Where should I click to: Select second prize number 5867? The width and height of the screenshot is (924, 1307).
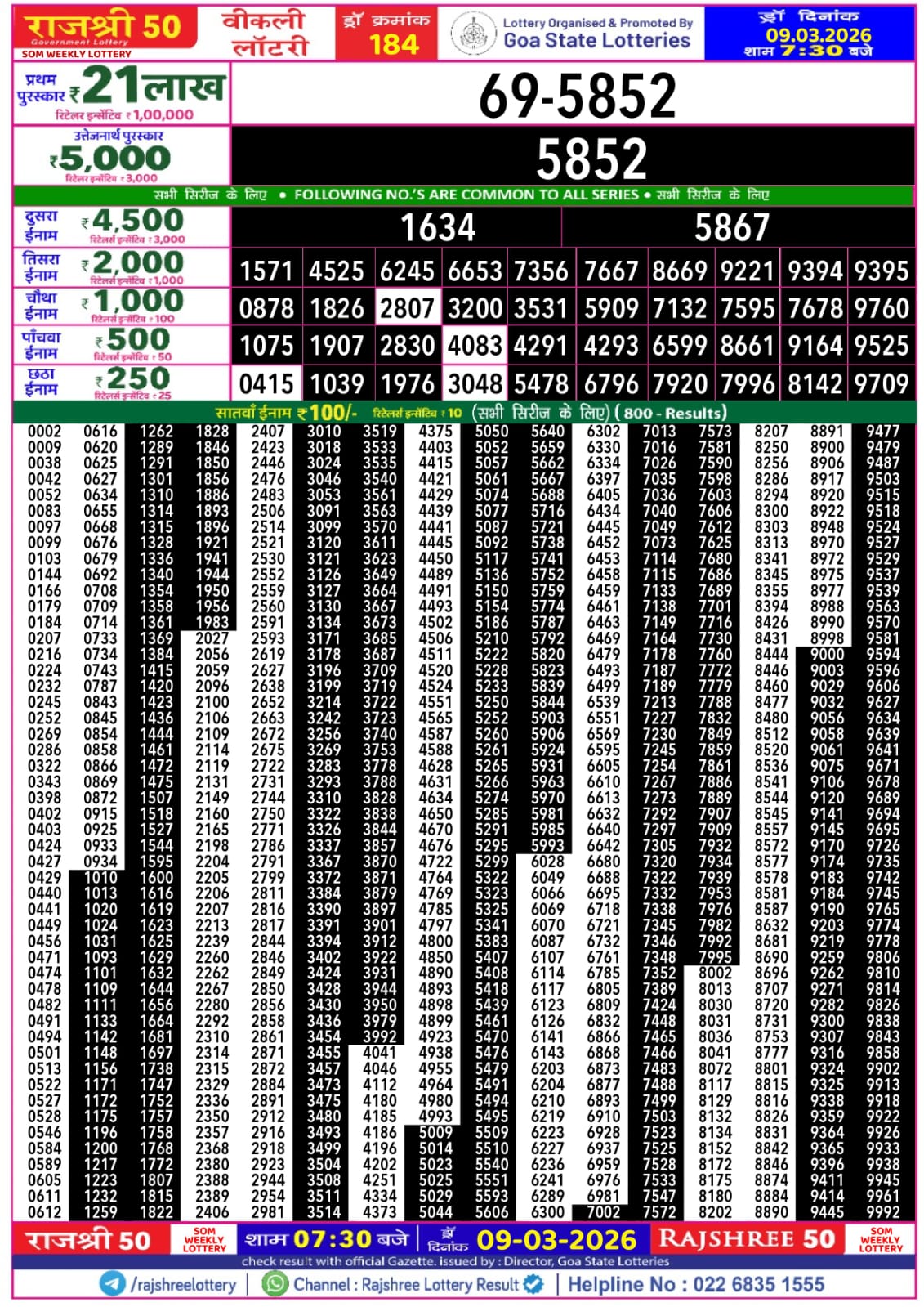click(731, 227)
